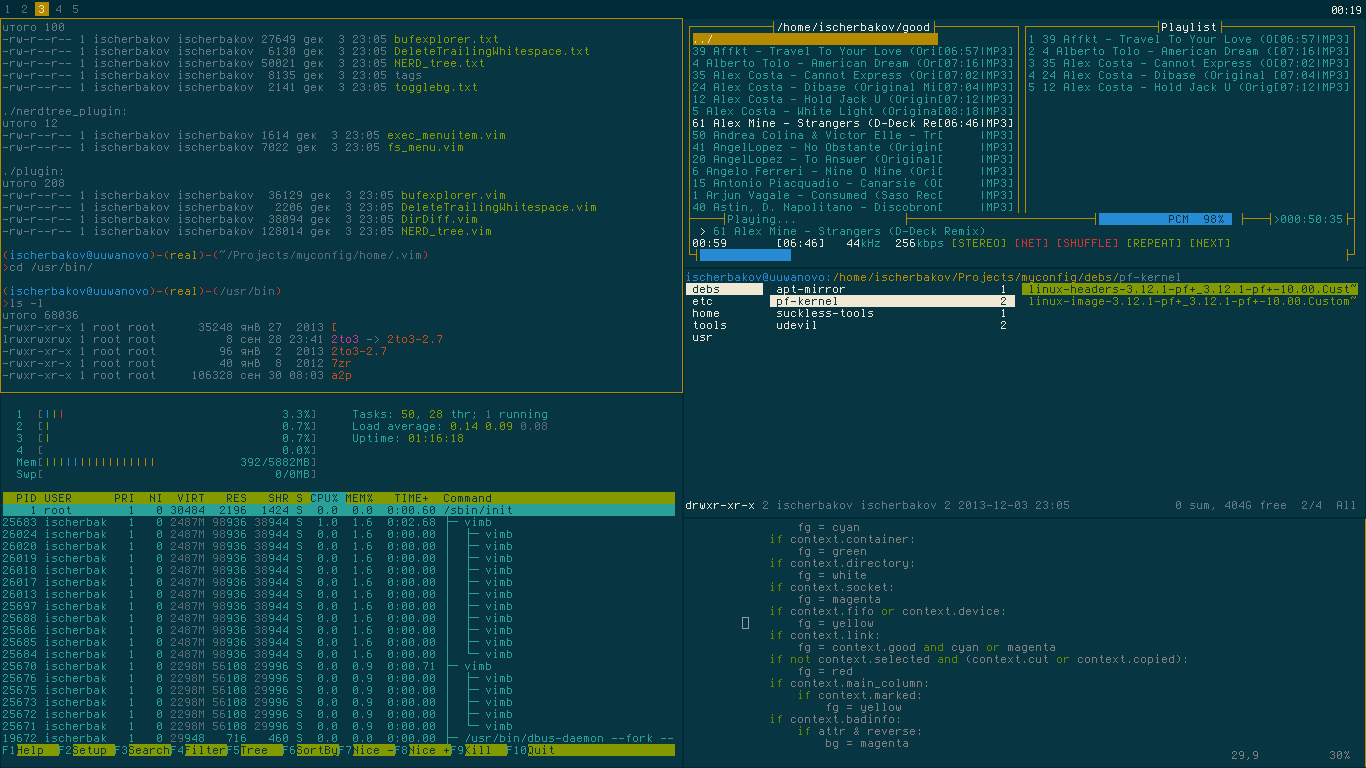Click the htop Command column header
Image resolution: width=1366 pixels, height=768 pixels.
coord(468,498)
